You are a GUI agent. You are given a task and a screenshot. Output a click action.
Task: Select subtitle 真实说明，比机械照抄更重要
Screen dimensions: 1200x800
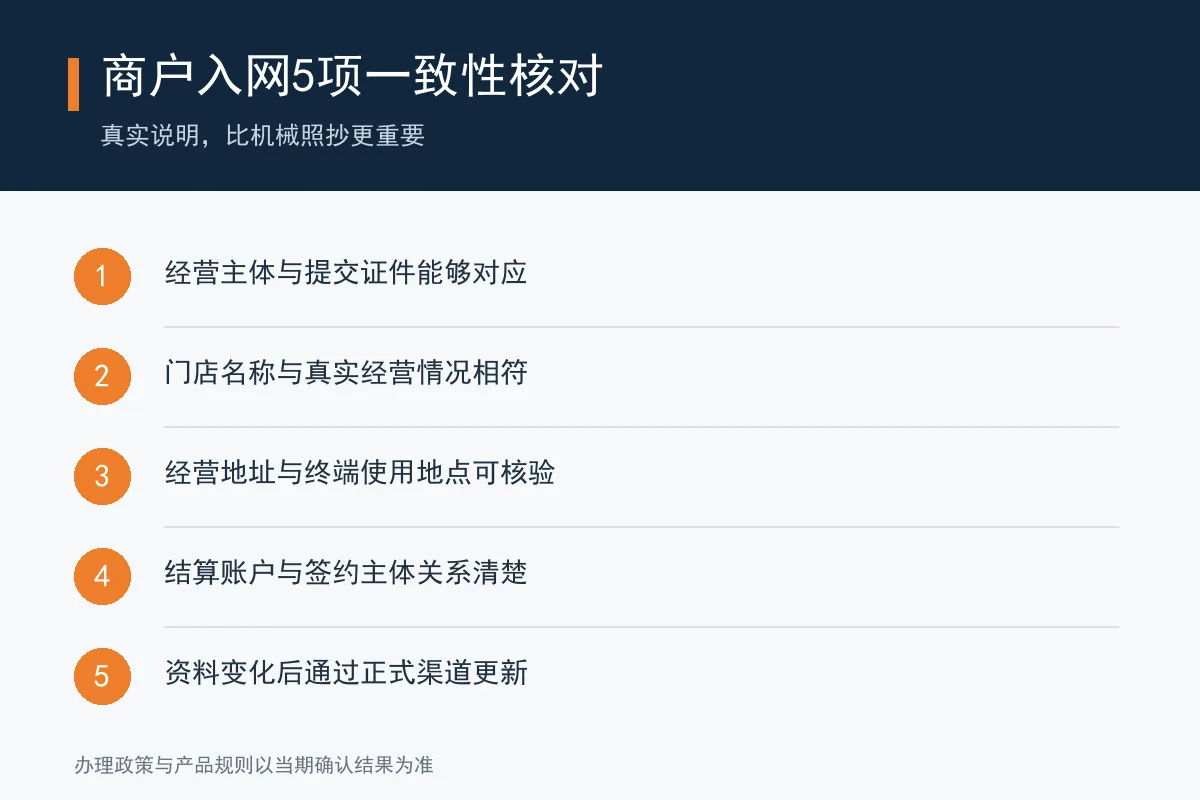pos(263,135)
